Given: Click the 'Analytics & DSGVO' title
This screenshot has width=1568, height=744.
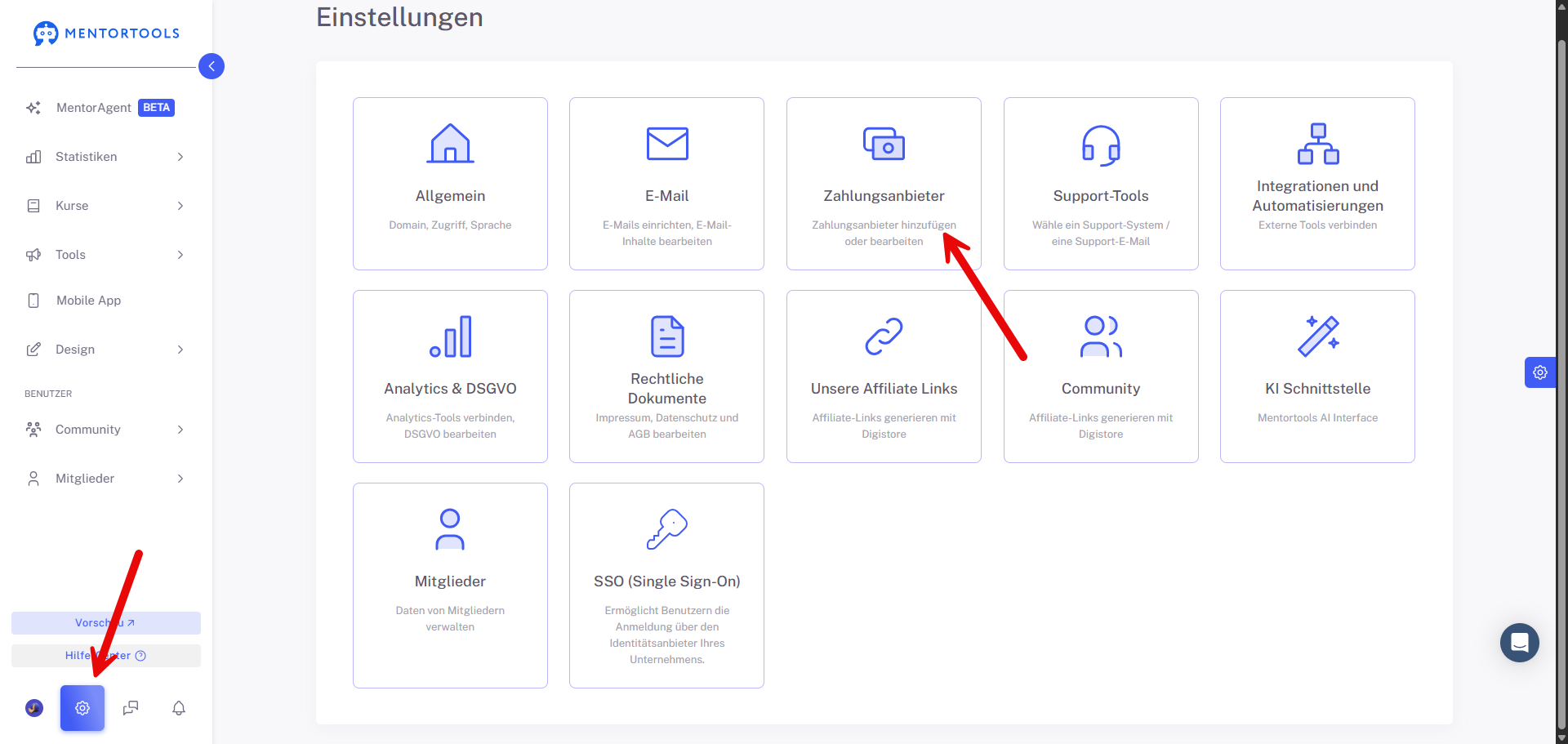Looking at the screenshot, I should (450, 389).
